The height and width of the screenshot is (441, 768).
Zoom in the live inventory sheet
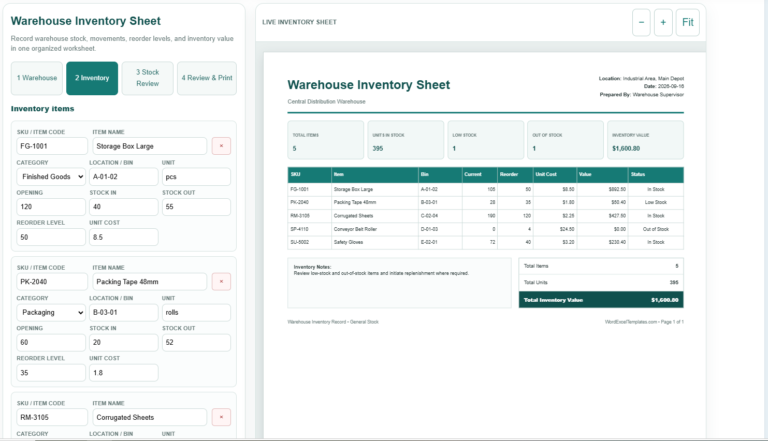click(x=663, y=22)
